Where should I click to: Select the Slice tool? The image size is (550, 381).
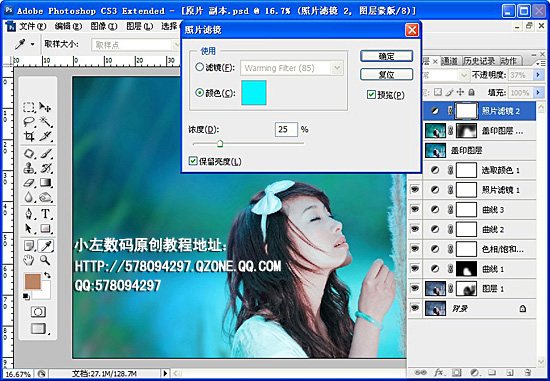point(46,136)
